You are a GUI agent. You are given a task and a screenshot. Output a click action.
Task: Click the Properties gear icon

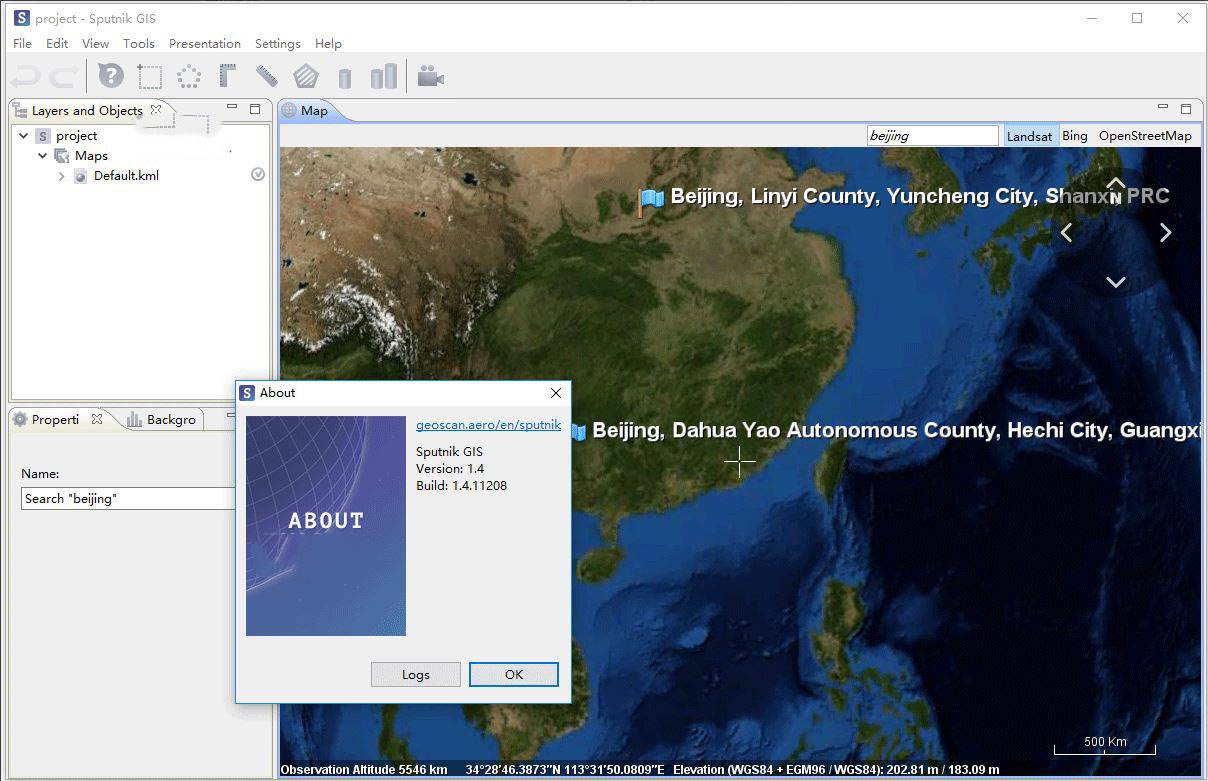click(x=19, y=419)
